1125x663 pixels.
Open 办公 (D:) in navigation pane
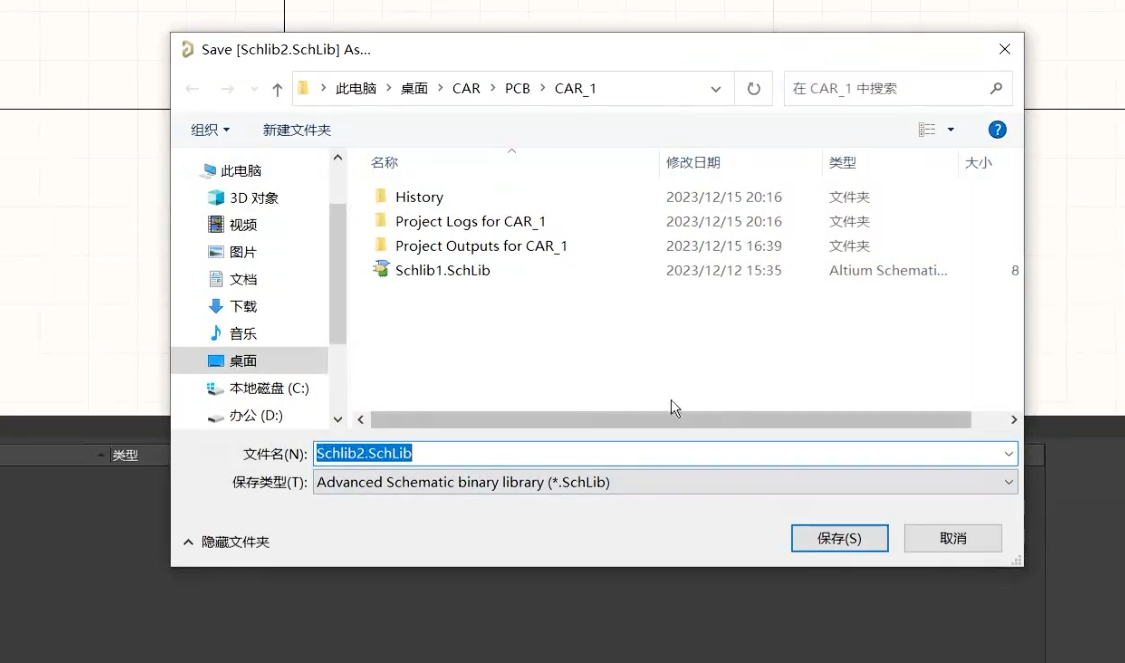(255, 415)
